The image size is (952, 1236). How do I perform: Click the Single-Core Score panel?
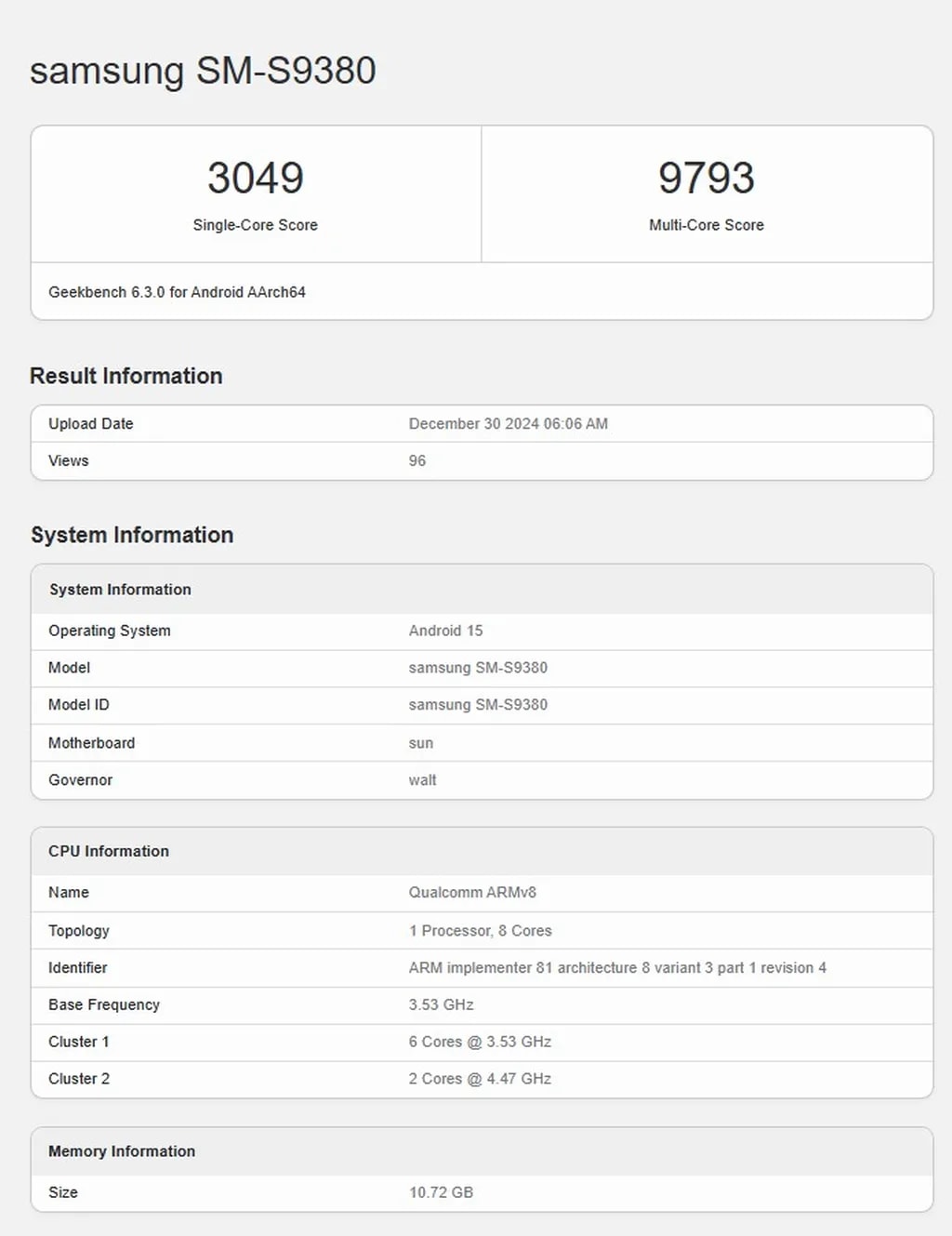point(256,195)
